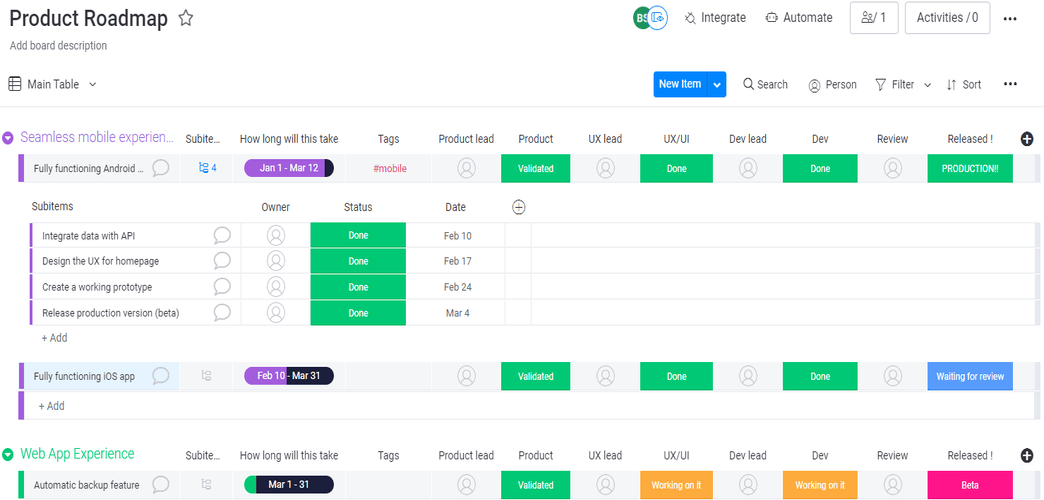
Task: Open the Integrate option
Action: coord(714,18)
